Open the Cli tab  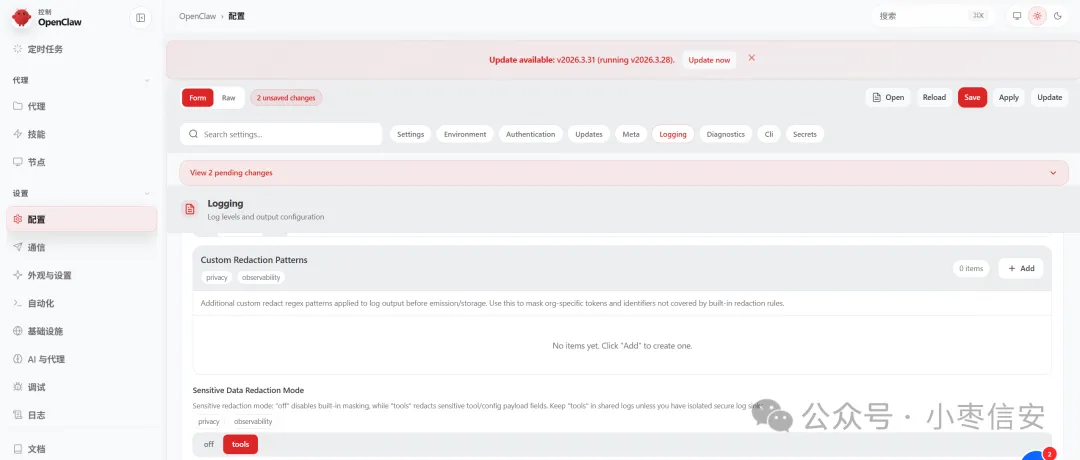(x=769, y=134)
